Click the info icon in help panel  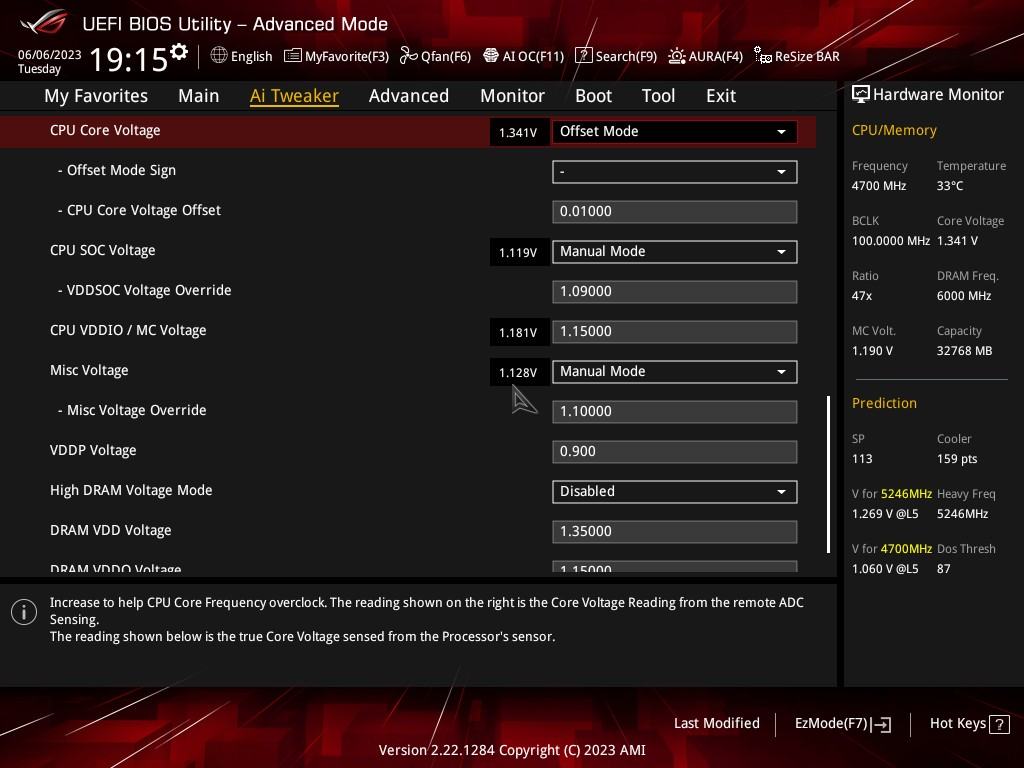(24, 612)
